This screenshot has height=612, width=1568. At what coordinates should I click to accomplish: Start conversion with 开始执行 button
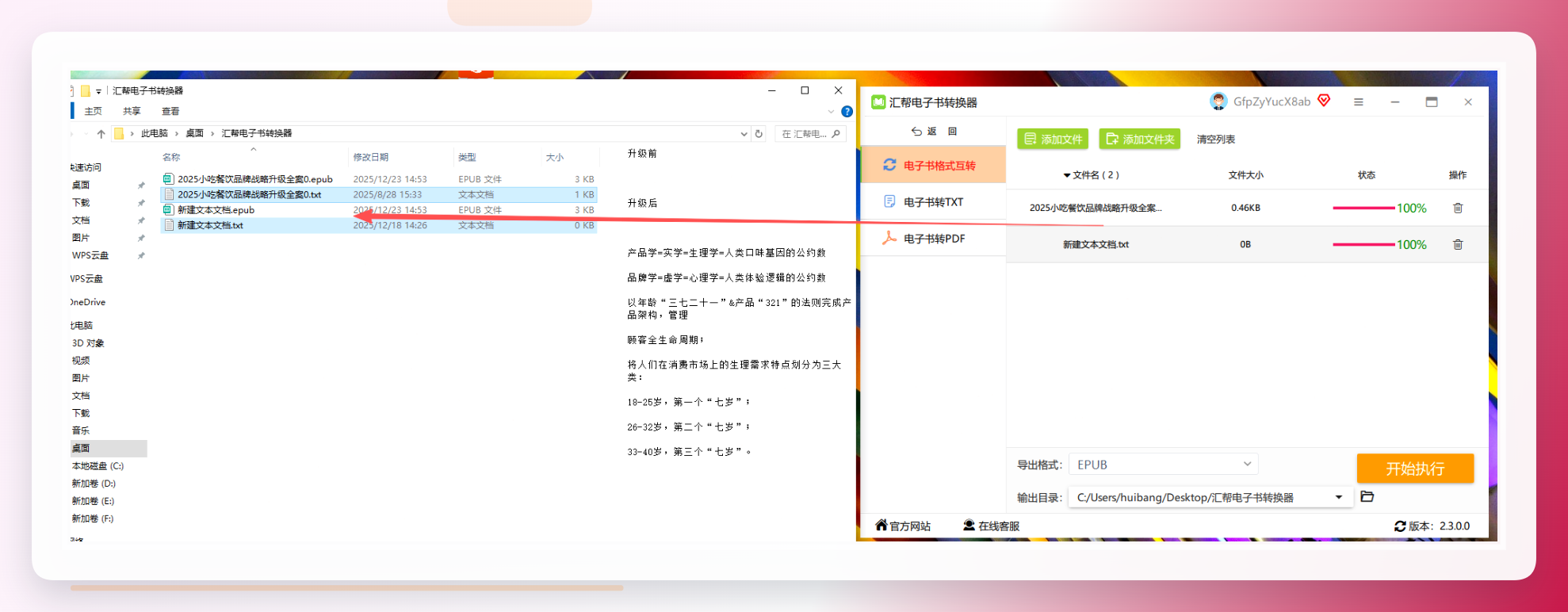1415,469
